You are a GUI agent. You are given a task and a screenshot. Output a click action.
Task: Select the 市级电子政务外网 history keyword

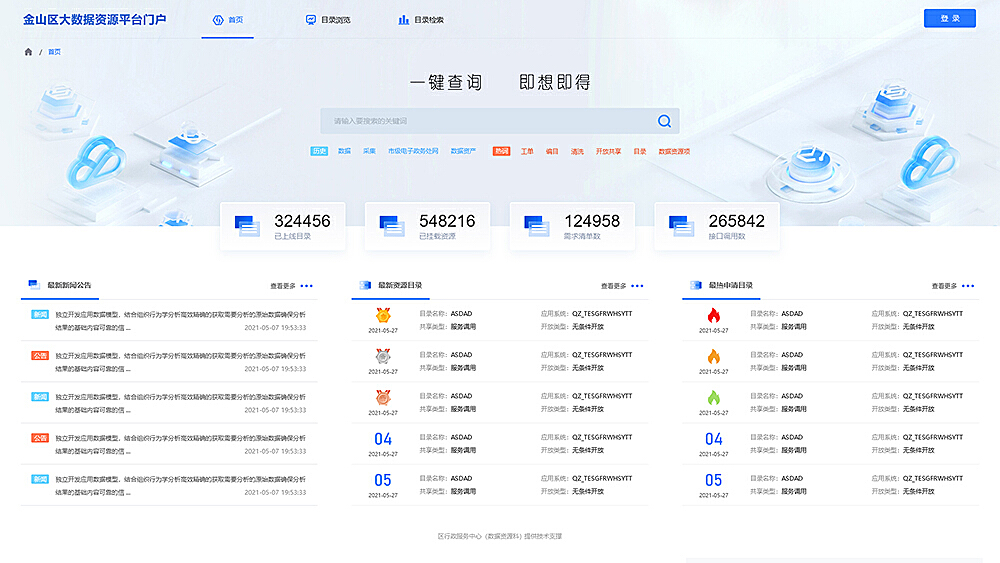pyautogui.click(x=414, y=151)
